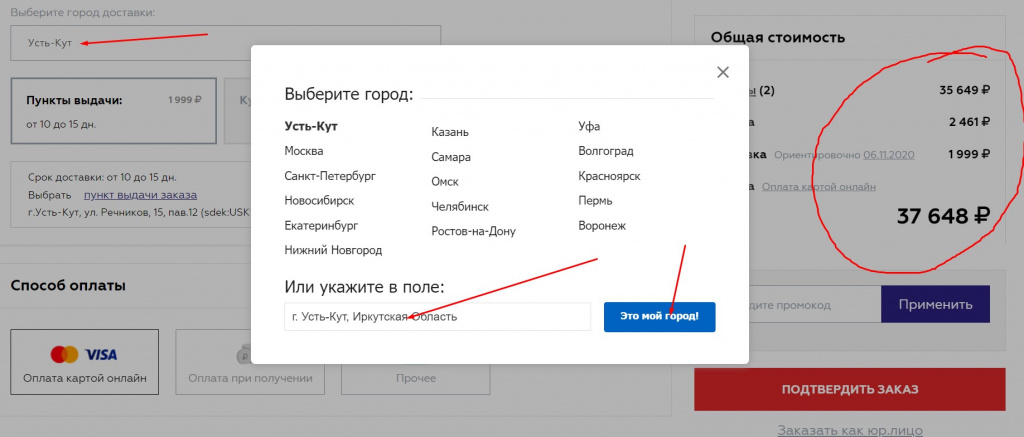Choose Москва as delivery city
This screenshot has height=437, width=1024.
(x=304, y=151)
